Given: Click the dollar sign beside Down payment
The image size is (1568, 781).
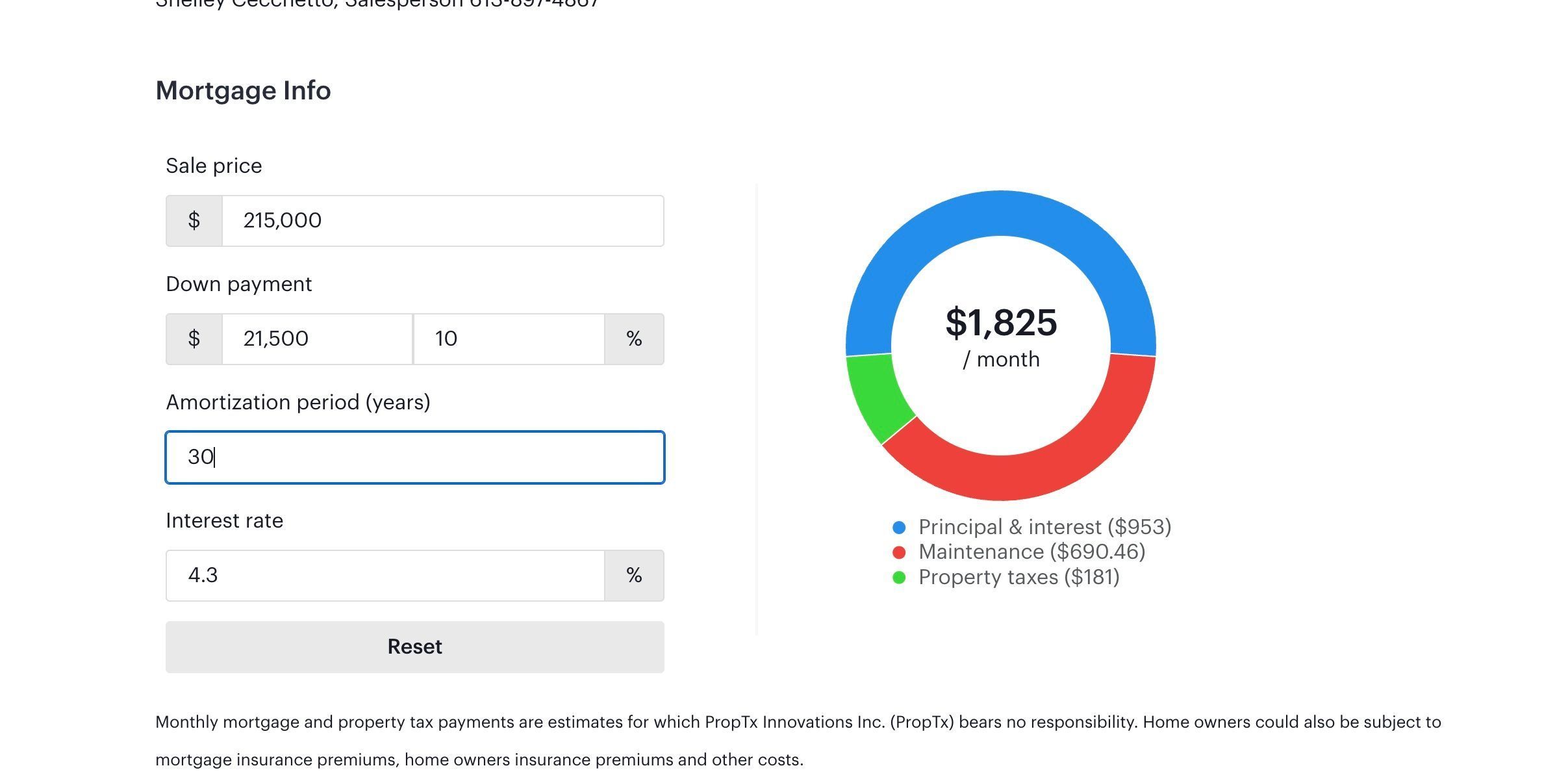Looking at the screenshot, I should [194, 339].
